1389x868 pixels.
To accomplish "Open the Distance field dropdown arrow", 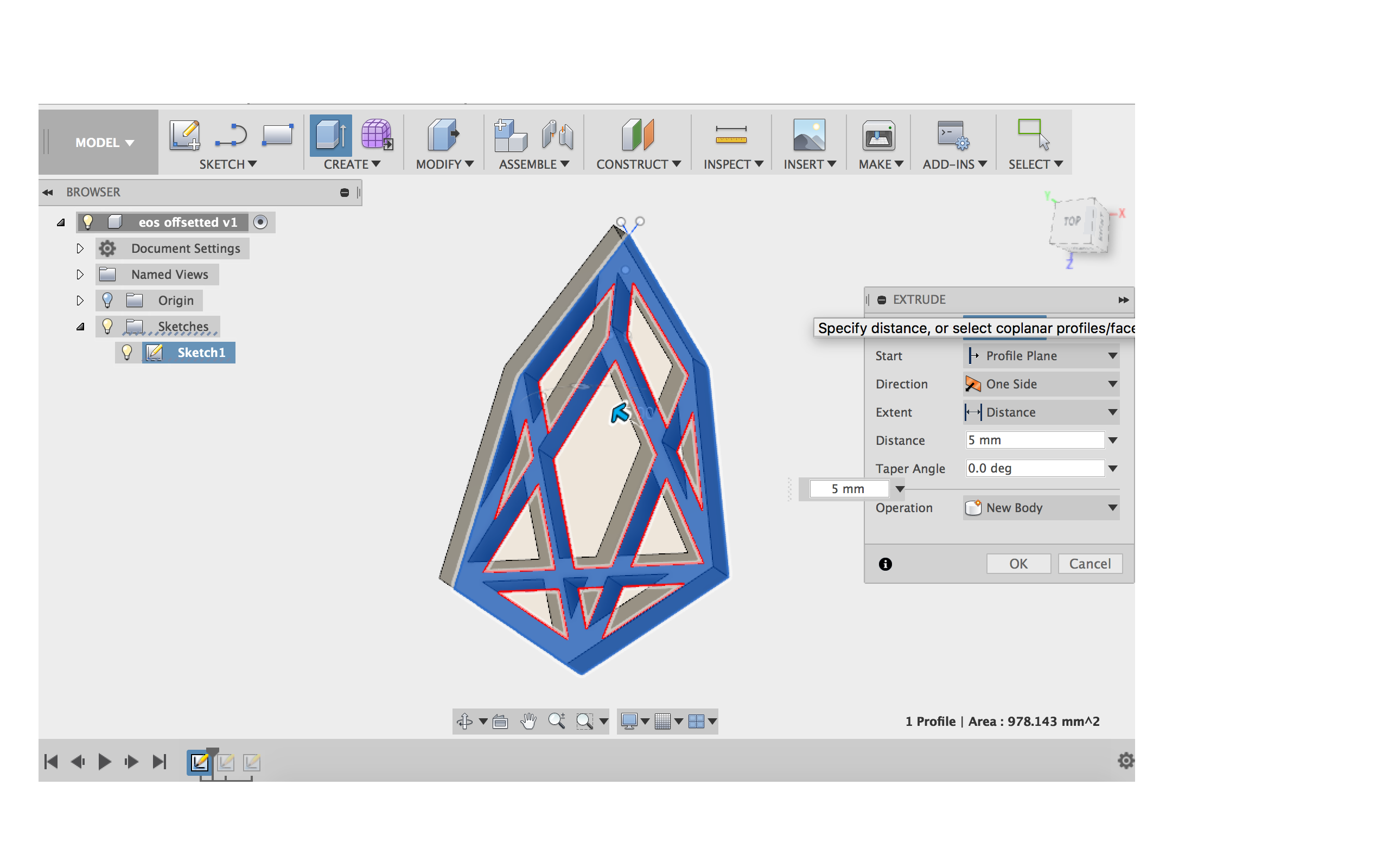I will [x=1113, y=441].
